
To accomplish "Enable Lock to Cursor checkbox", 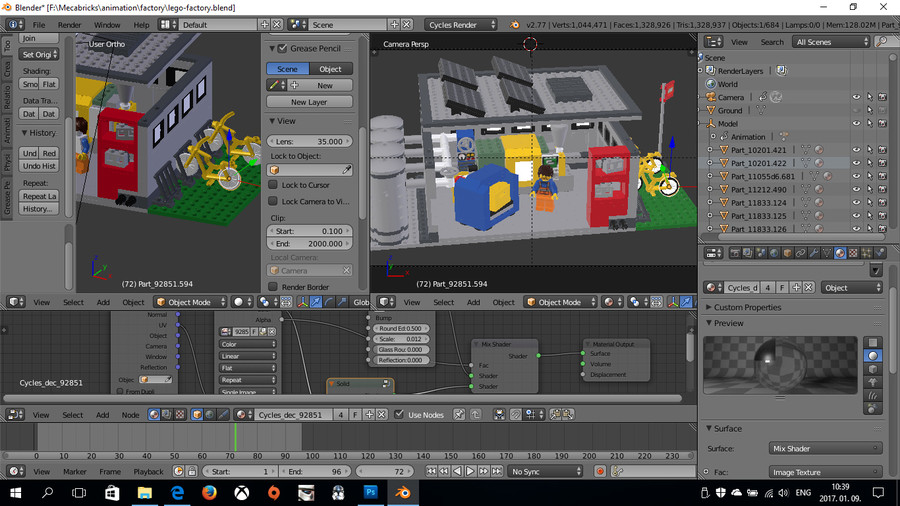I will coord(273,185).
